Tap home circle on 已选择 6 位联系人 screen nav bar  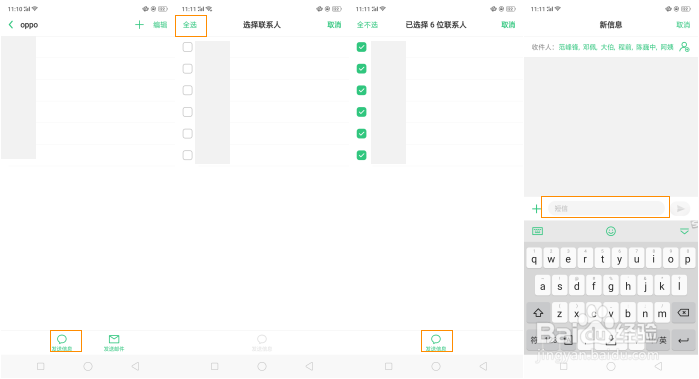coord(436,366)
